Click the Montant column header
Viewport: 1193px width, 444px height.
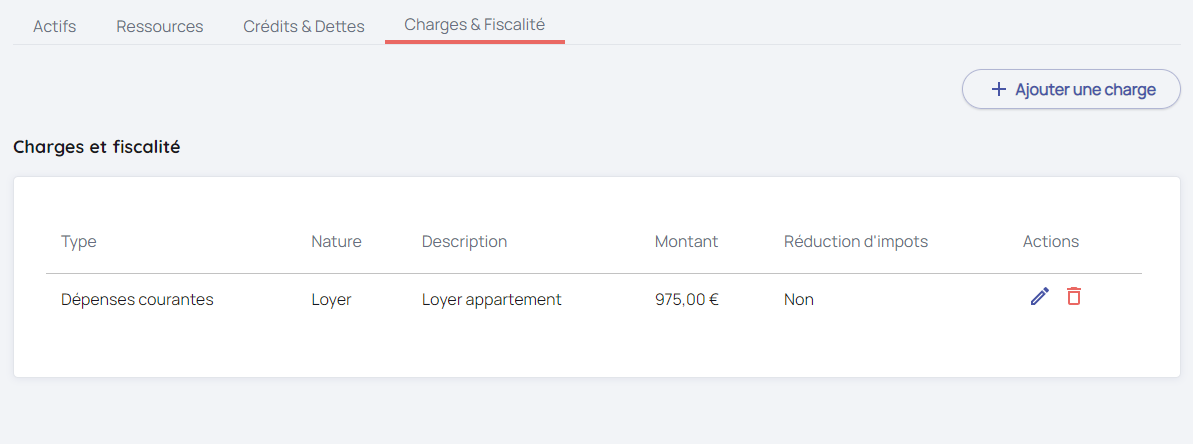pos(686,241)
